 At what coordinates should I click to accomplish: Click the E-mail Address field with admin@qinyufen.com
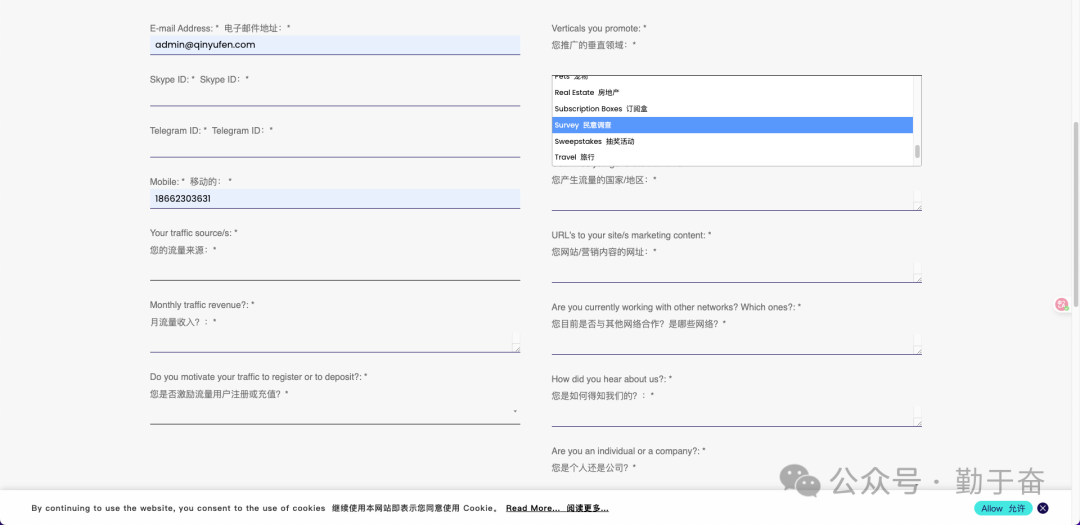coord(335,45)
